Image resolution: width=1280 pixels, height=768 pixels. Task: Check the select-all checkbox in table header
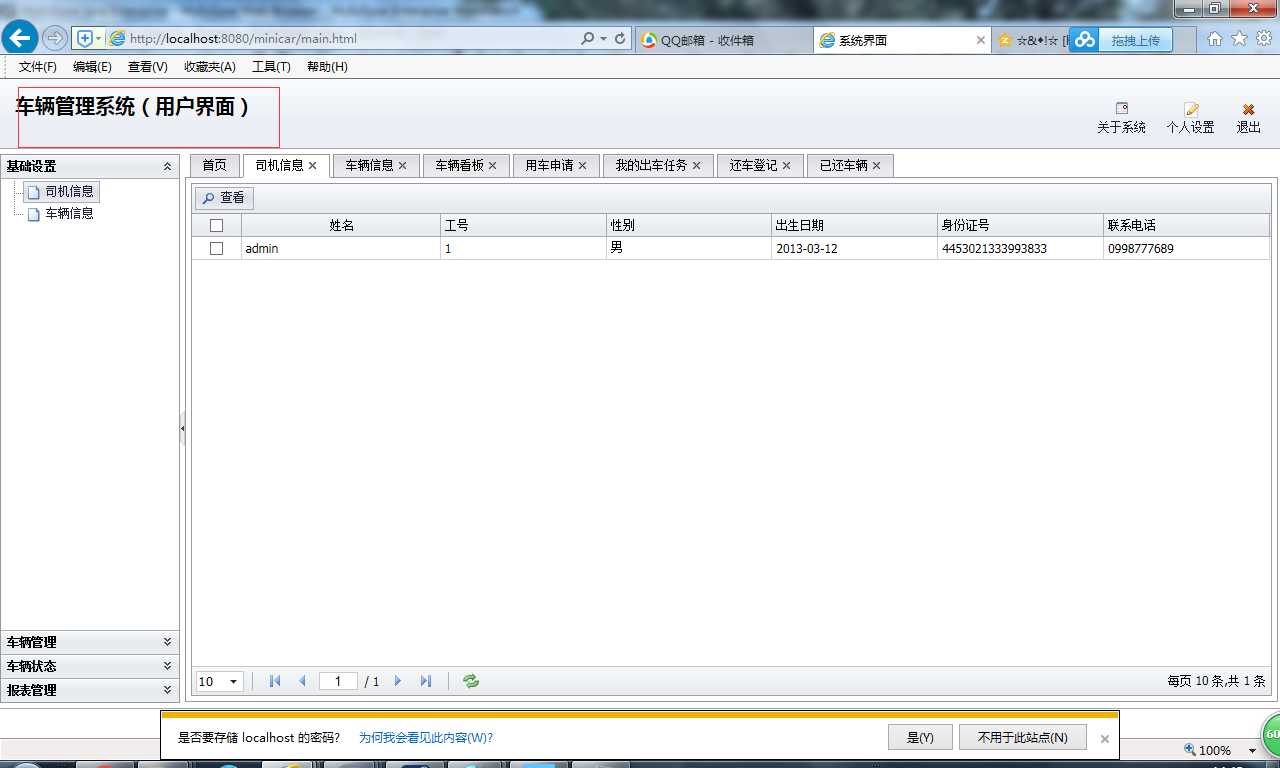click(215, 224)
